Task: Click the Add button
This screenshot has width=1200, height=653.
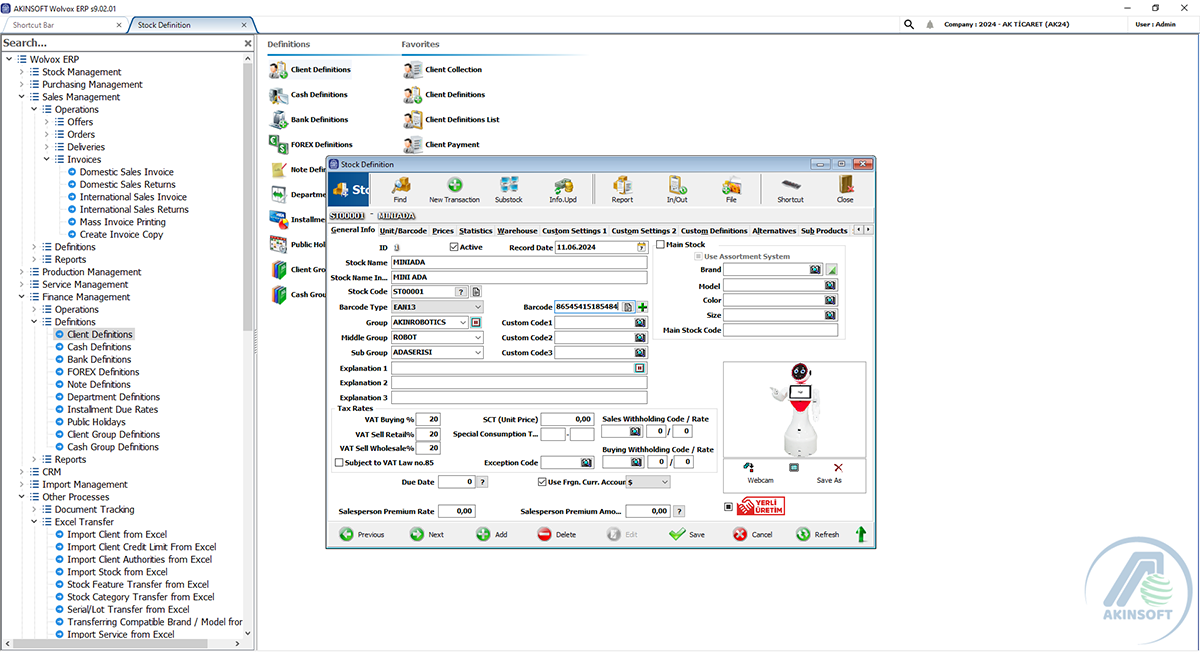Action: point(492,534)
